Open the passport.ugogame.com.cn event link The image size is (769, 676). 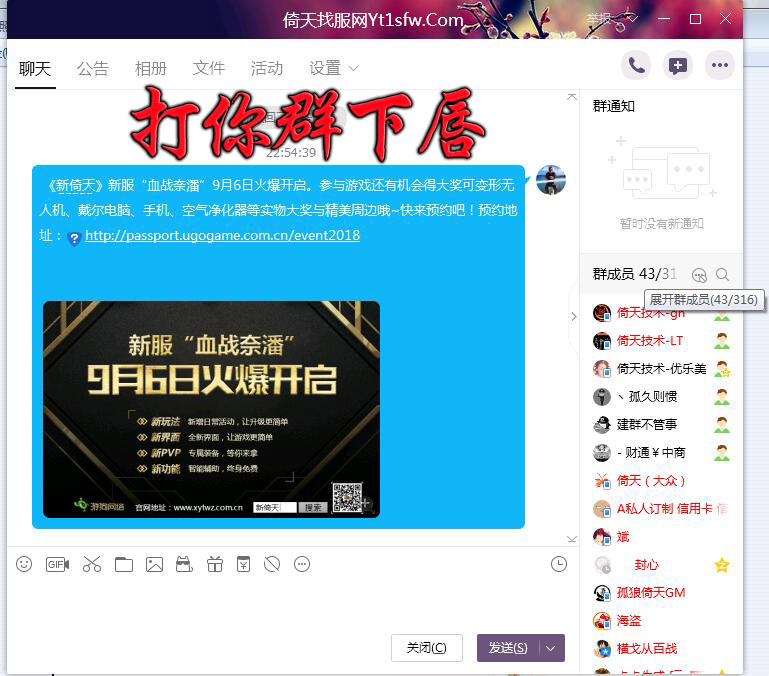coord(222,235)
